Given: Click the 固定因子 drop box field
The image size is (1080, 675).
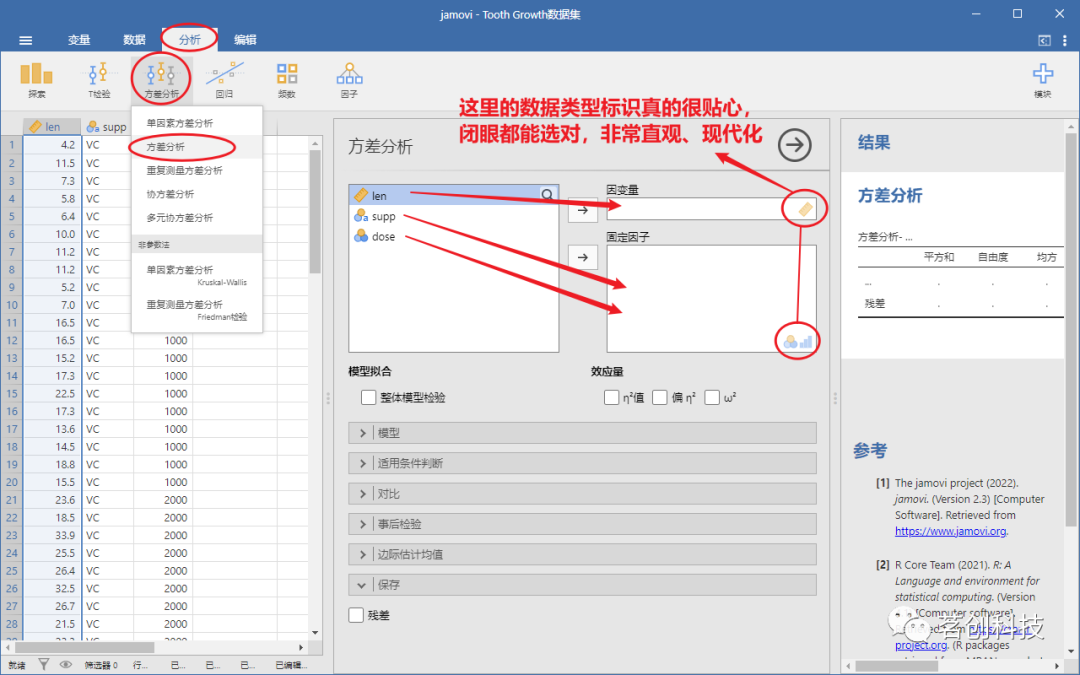Looking at the screenshot, I should click(712, 299).
